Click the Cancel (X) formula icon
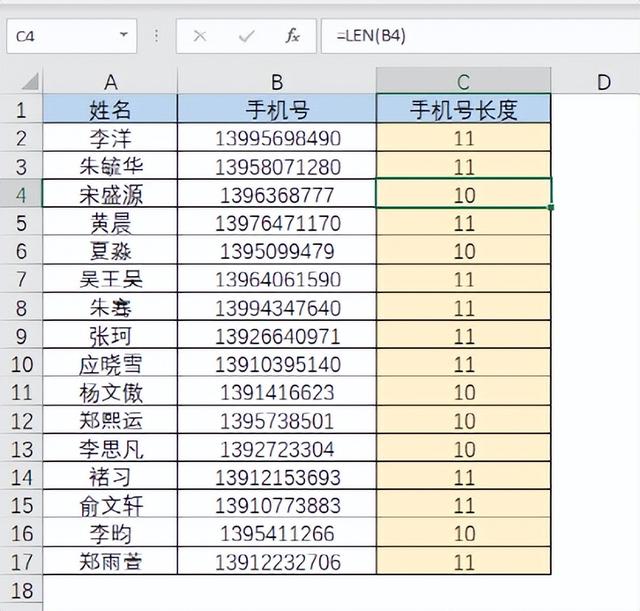This screenshot has height=611, width=640. pyautogui.click(x=200, y=36)
